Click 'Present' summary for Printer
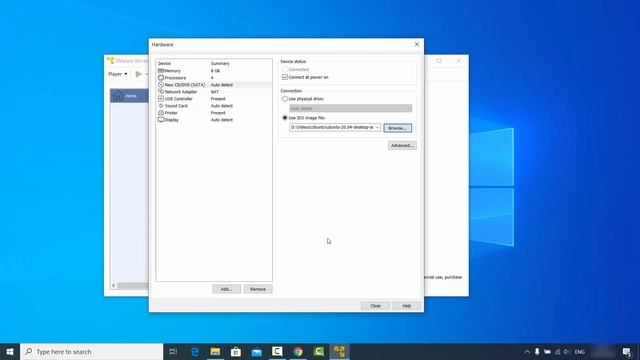This screenshot has height=360, width=640. coord(218,112)
